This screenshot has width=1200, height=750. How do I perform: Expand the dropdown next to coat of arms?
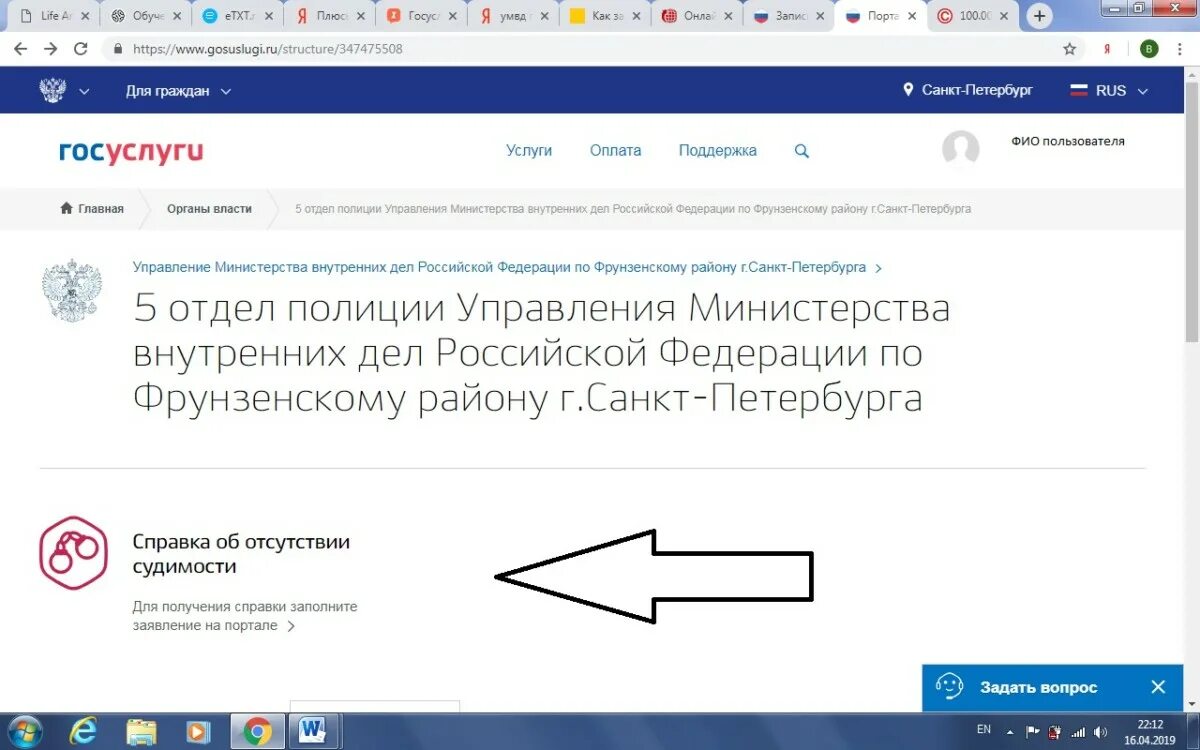pyautogui.click(x=83, y=91)
